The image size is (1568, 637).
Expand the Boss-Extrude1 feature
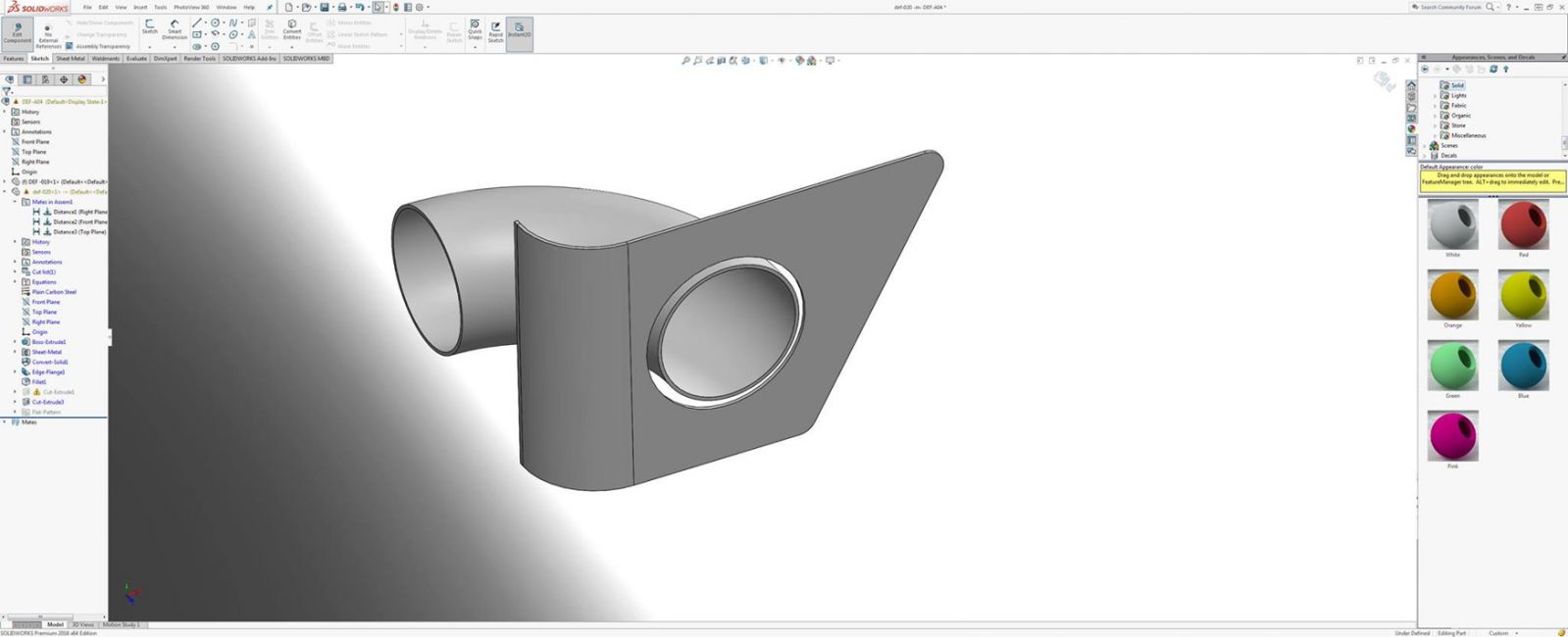point(15,342)
